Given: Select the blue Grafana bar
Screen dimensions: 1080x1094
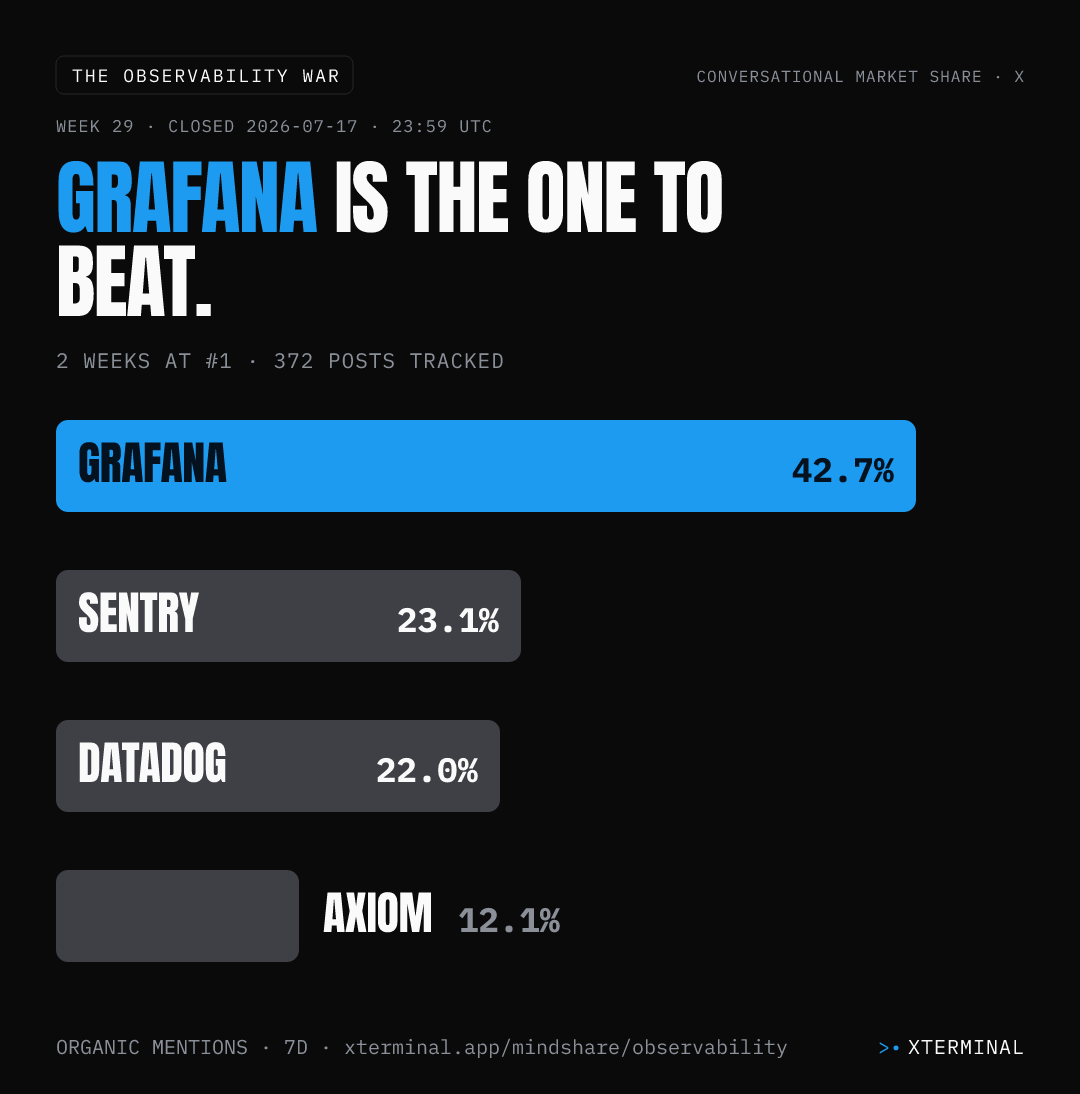Looking at the screenshot, I should (486, 466).
